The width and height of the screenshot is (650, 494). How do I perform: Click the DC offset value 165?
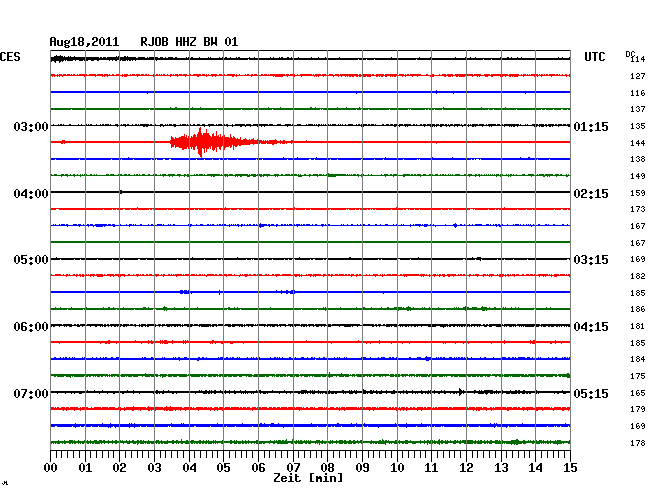pyautogui.click(x=638, y=393)
